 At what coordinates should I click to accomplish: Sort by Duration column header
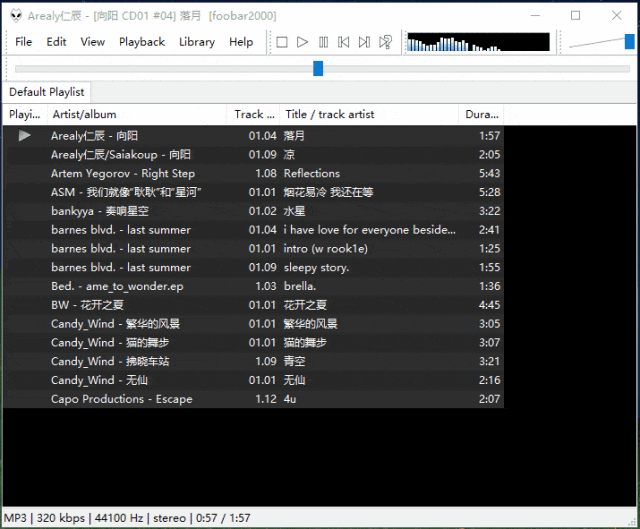click(x=482, y=114)
